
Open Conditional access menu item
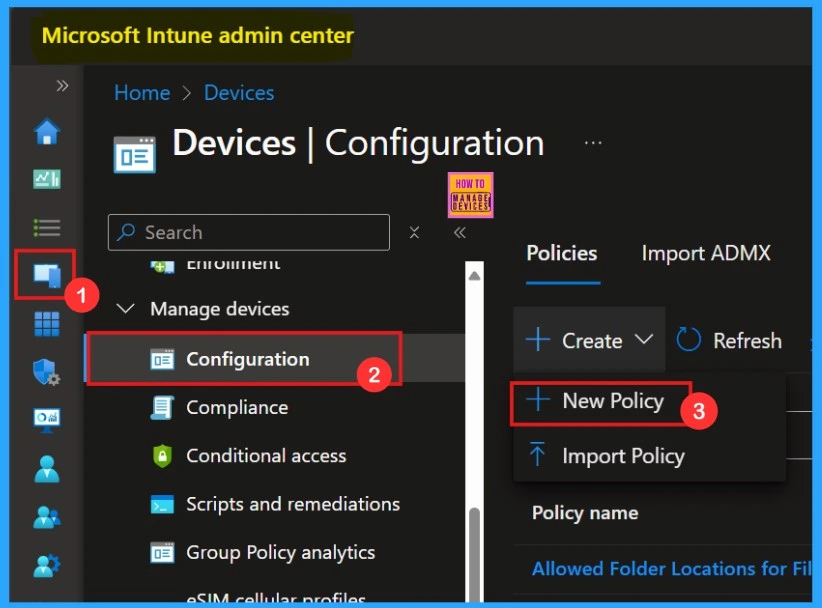tap(266, 455)
